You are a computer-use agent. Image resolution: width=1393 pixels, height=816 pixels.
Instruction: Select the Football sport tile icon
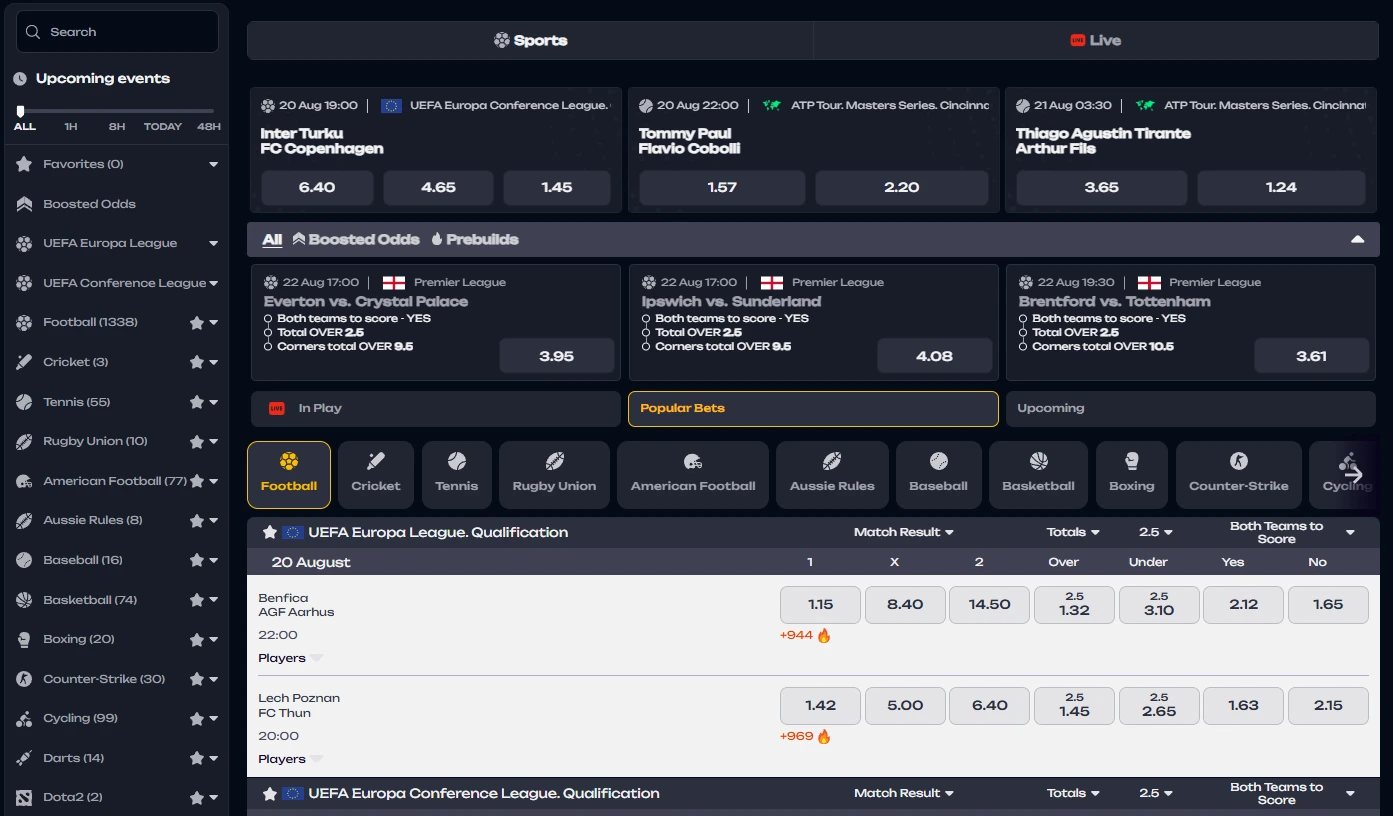(289, 462)
